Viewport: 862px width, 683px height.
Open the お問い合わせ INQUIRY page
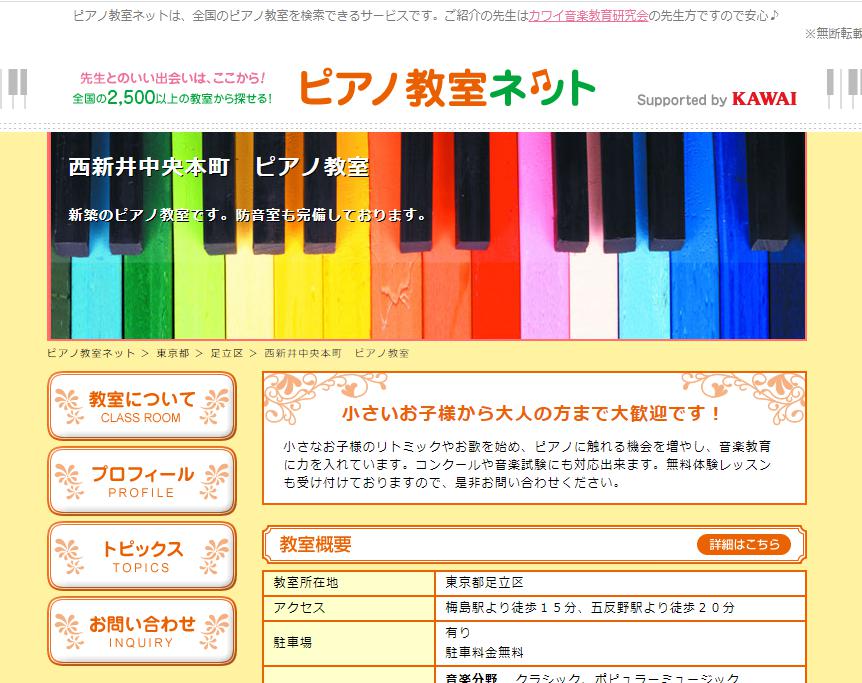coord(142,631)
